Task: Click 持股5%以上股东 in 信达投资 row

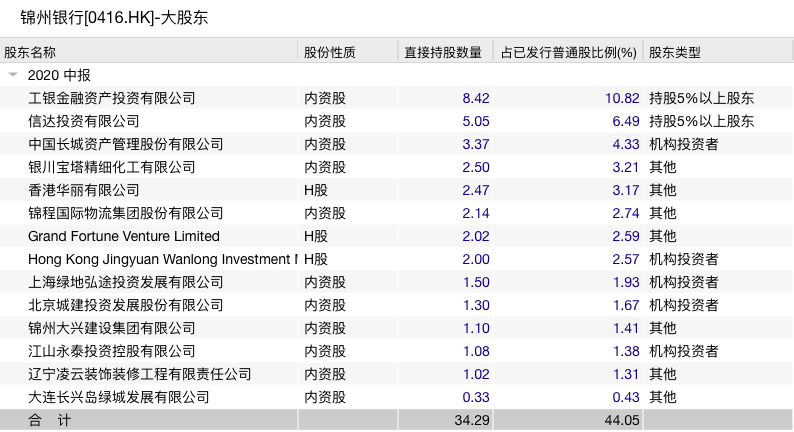Action: 701,121
